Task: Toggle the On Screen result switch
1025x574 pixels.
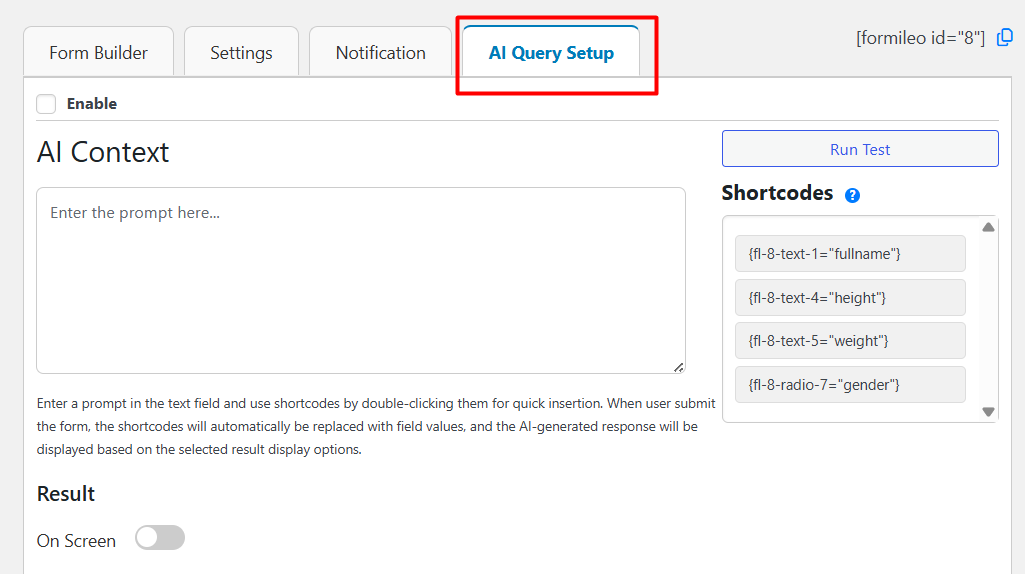Action: tap(160, 539)
